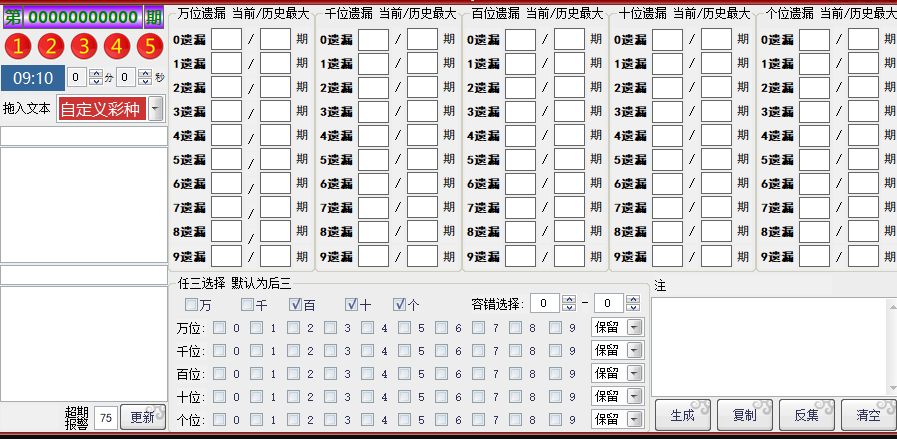Viewport: 897px width, 439px height.
Task: Click red ball number 1
Action: point(18,46)
